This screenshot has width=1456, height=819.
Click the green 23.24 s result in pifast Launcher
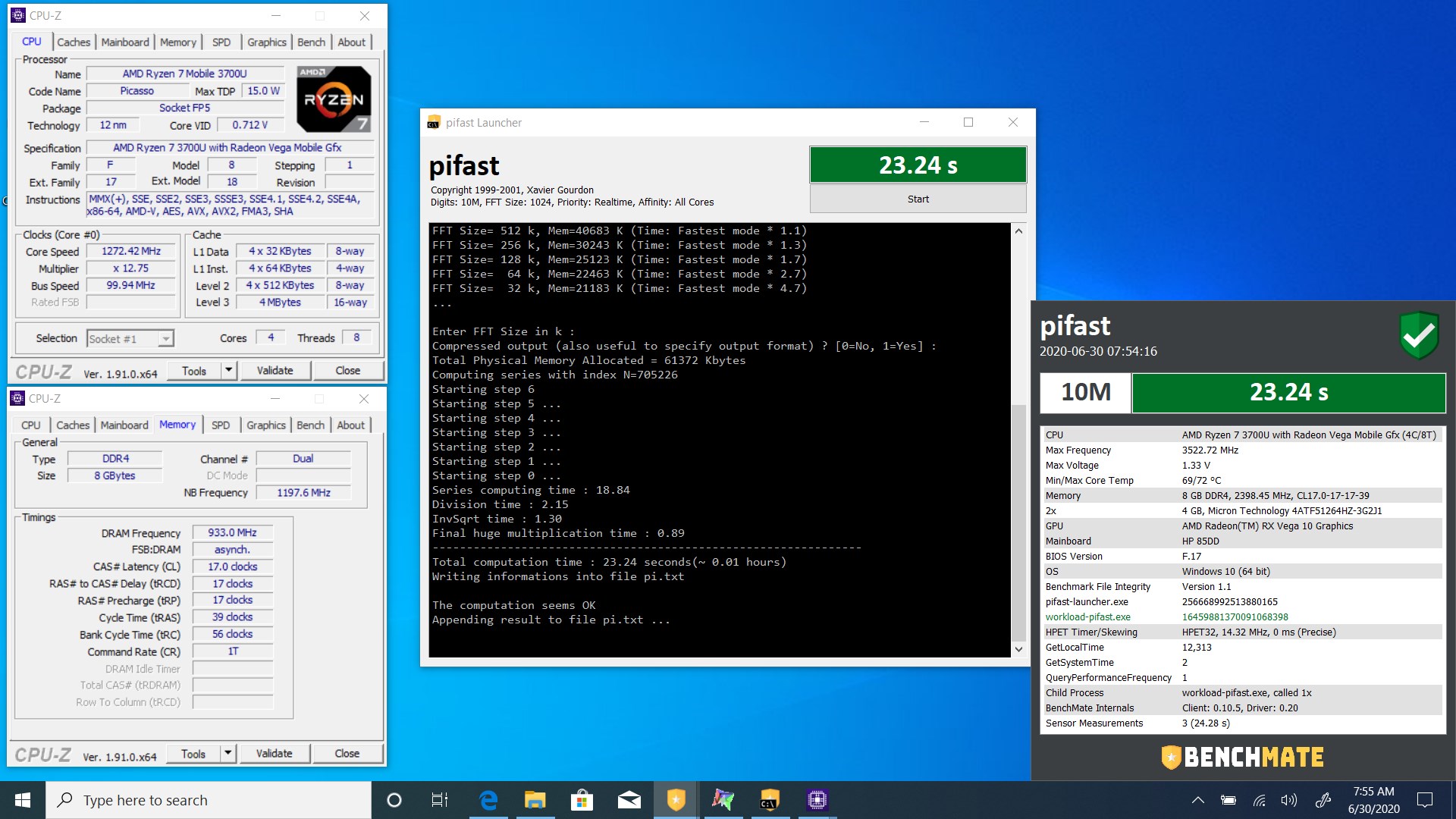point(918,165)
